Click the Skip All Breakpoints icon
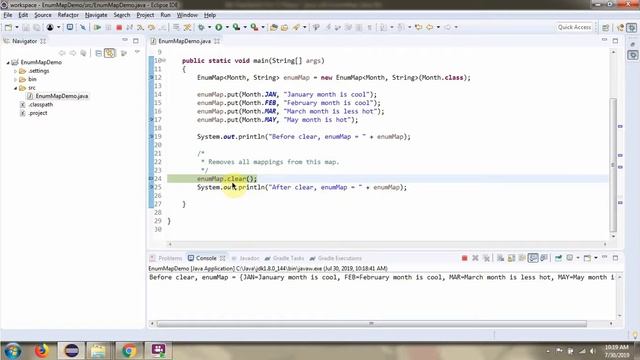This screenshot has height=360, width=640. [x=83, y=27]
